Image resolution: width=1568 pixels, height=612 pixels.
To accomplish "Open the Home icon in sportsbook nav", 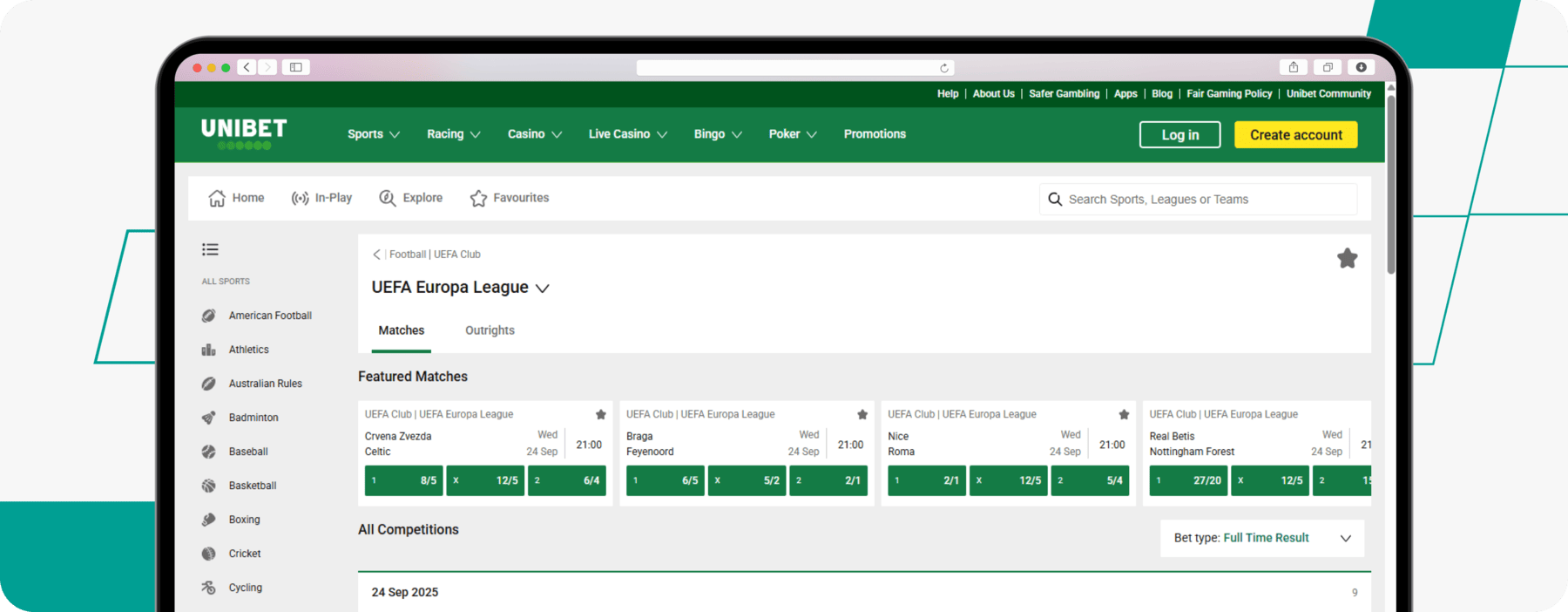I will coord(217,199).
